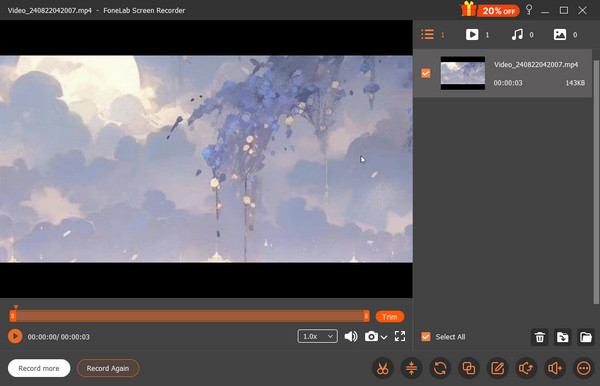Image resolution: width=600 pixels, height=386 pixels.
Task: Open the playback speed 1.0x dropdown
Action: tap(317, 336)
